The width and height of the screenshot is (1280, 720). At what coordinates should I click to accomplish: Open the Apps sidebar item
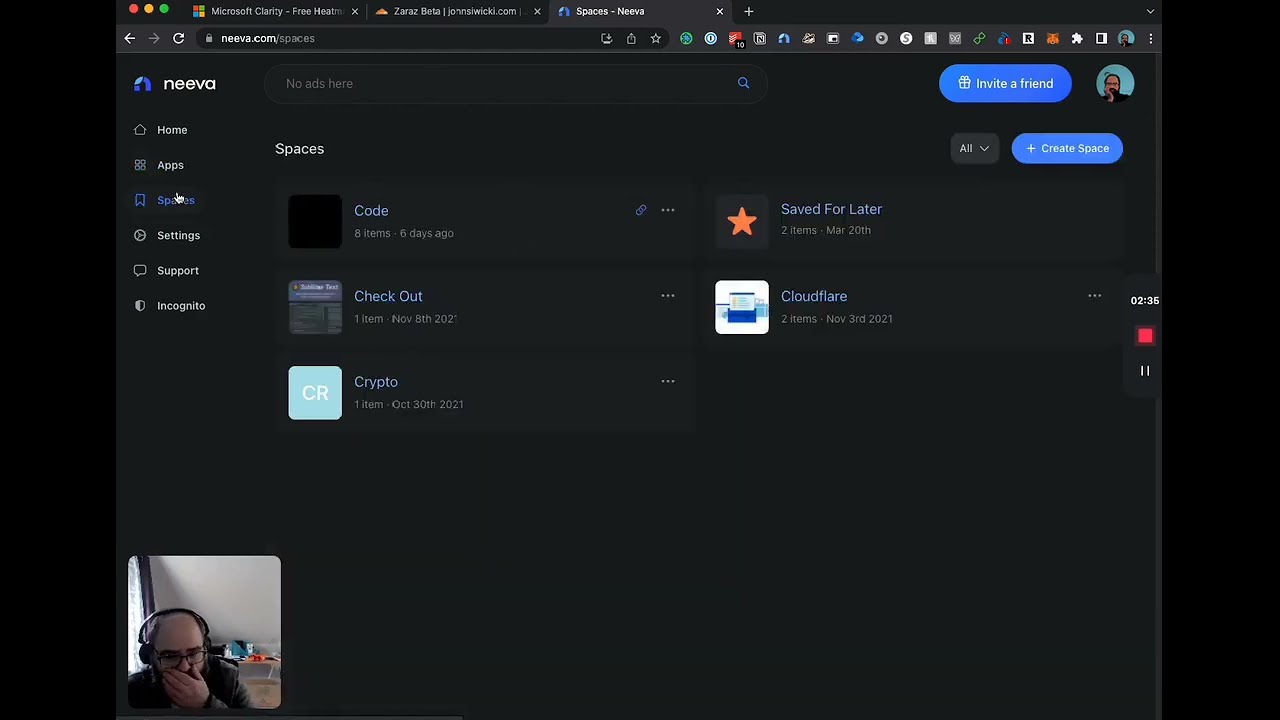[170, 165]
